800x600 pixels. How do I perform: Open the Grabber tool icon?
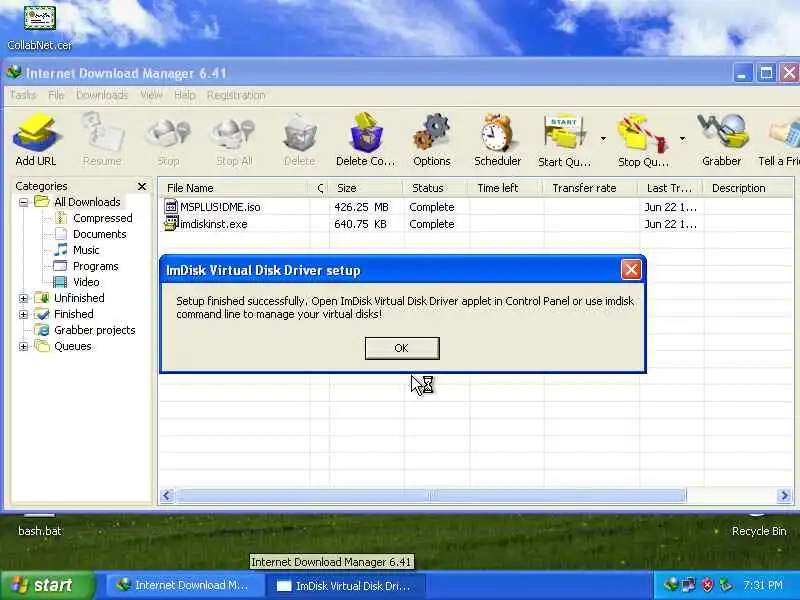coord(721,139)
